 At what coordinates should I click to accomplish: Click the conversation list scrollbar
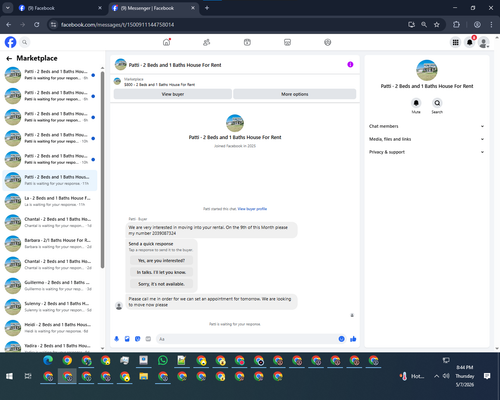(102, 170)
